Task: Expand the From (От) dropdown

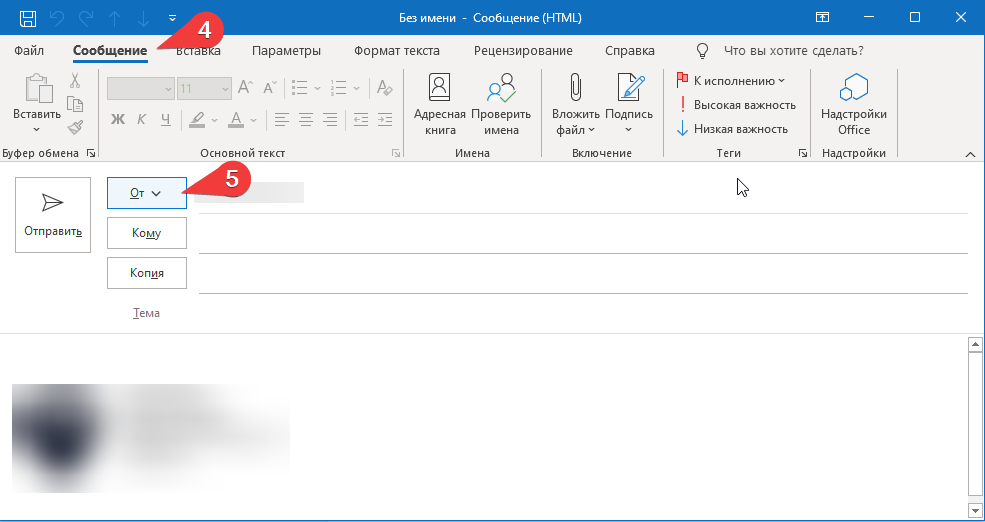Action: (147, 193)
